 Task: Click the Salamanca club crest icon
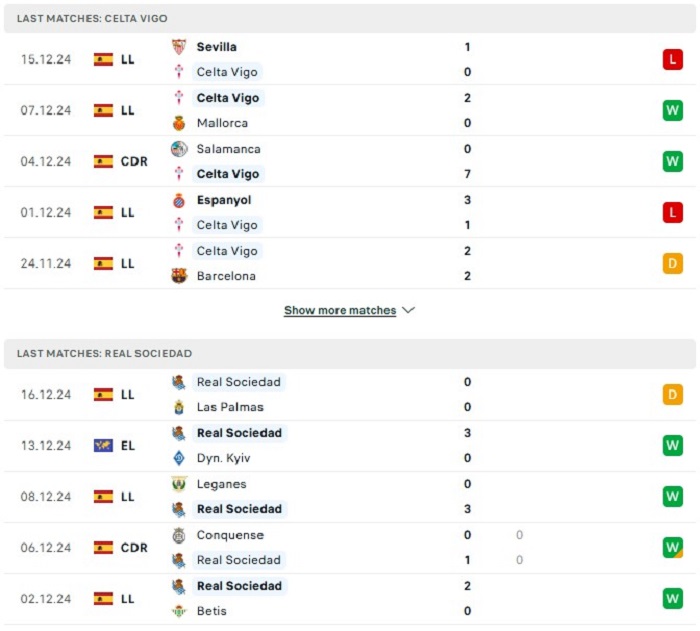(x=179, y=149)
